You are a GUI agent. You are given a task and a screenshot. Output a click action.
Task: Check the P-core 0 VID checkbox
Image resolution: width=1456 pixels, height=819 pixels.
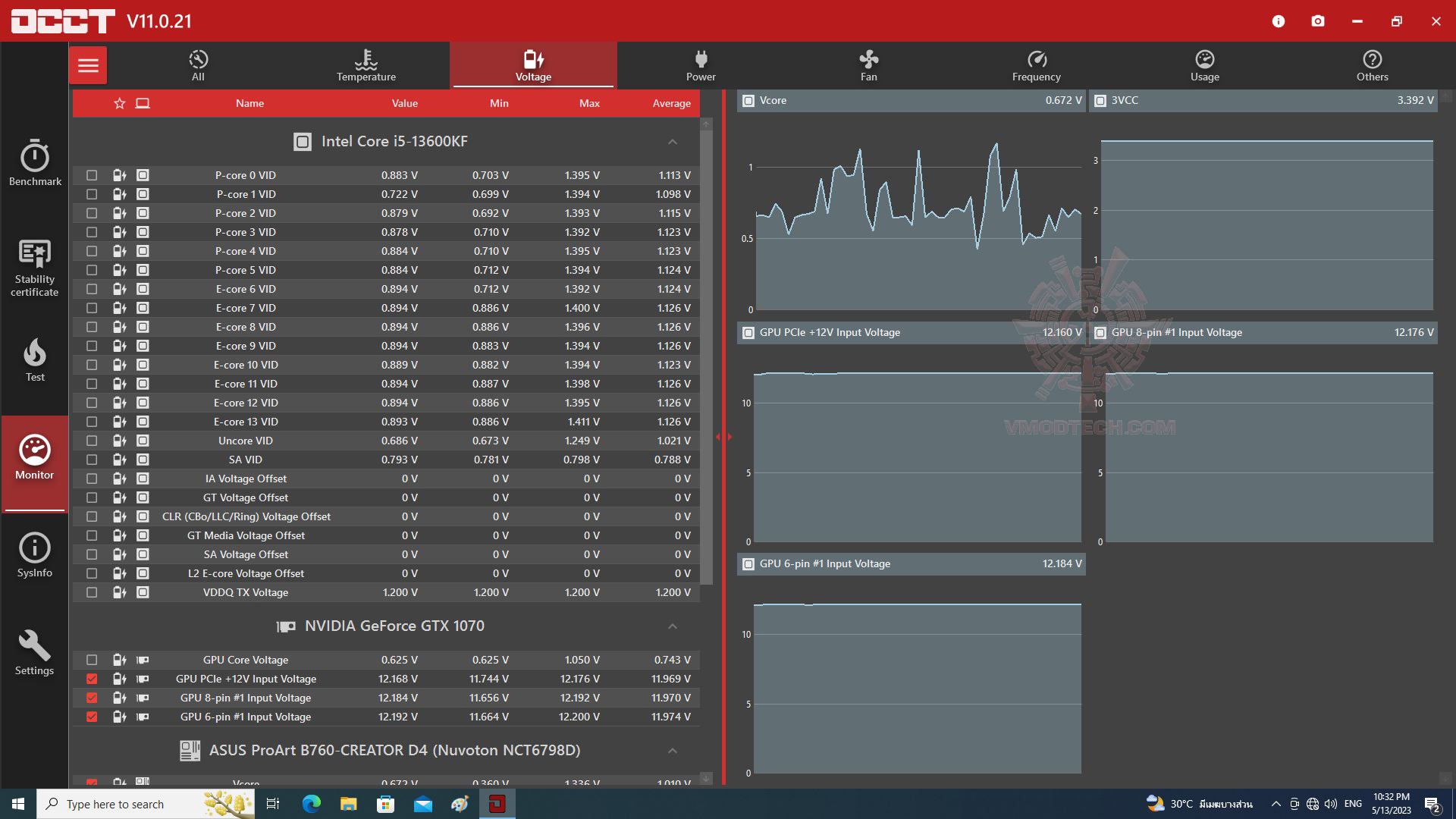(x=92, y=175)
